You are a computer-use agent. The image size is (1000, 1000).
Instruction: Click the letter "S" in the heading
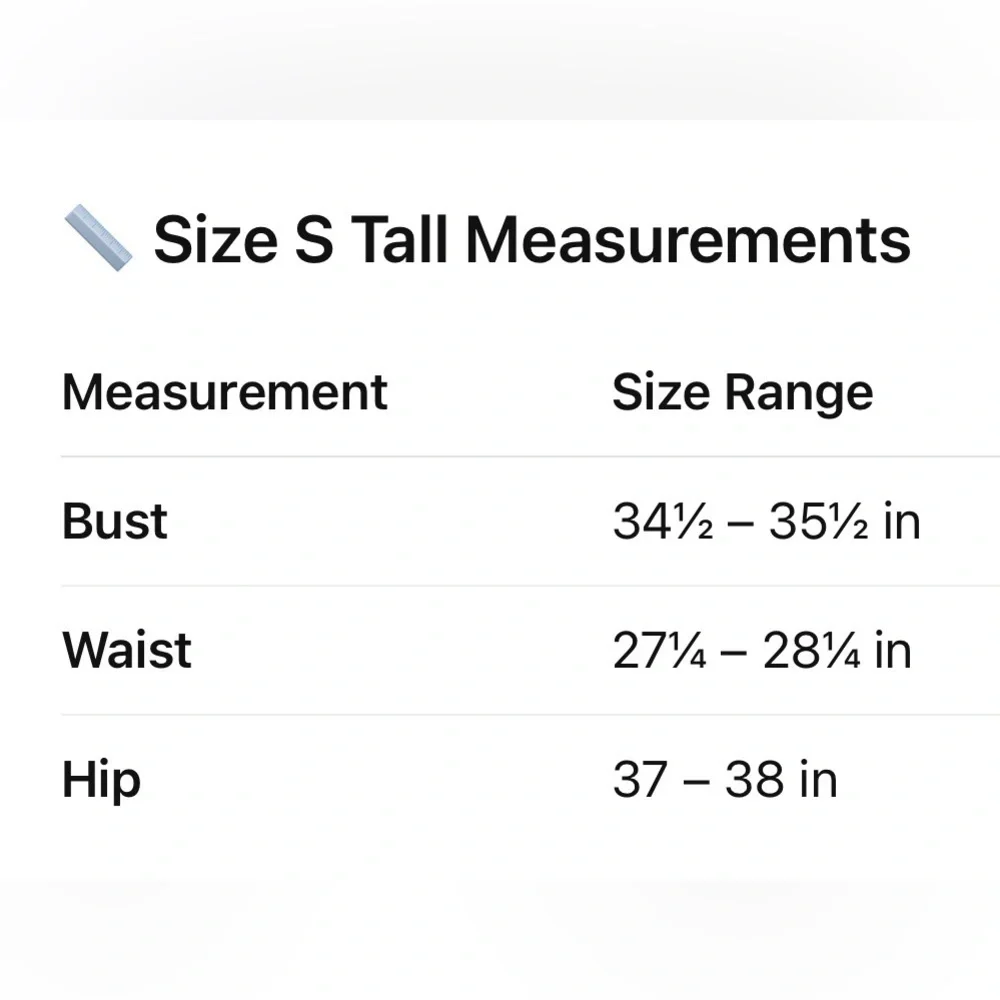click(314, 240)
